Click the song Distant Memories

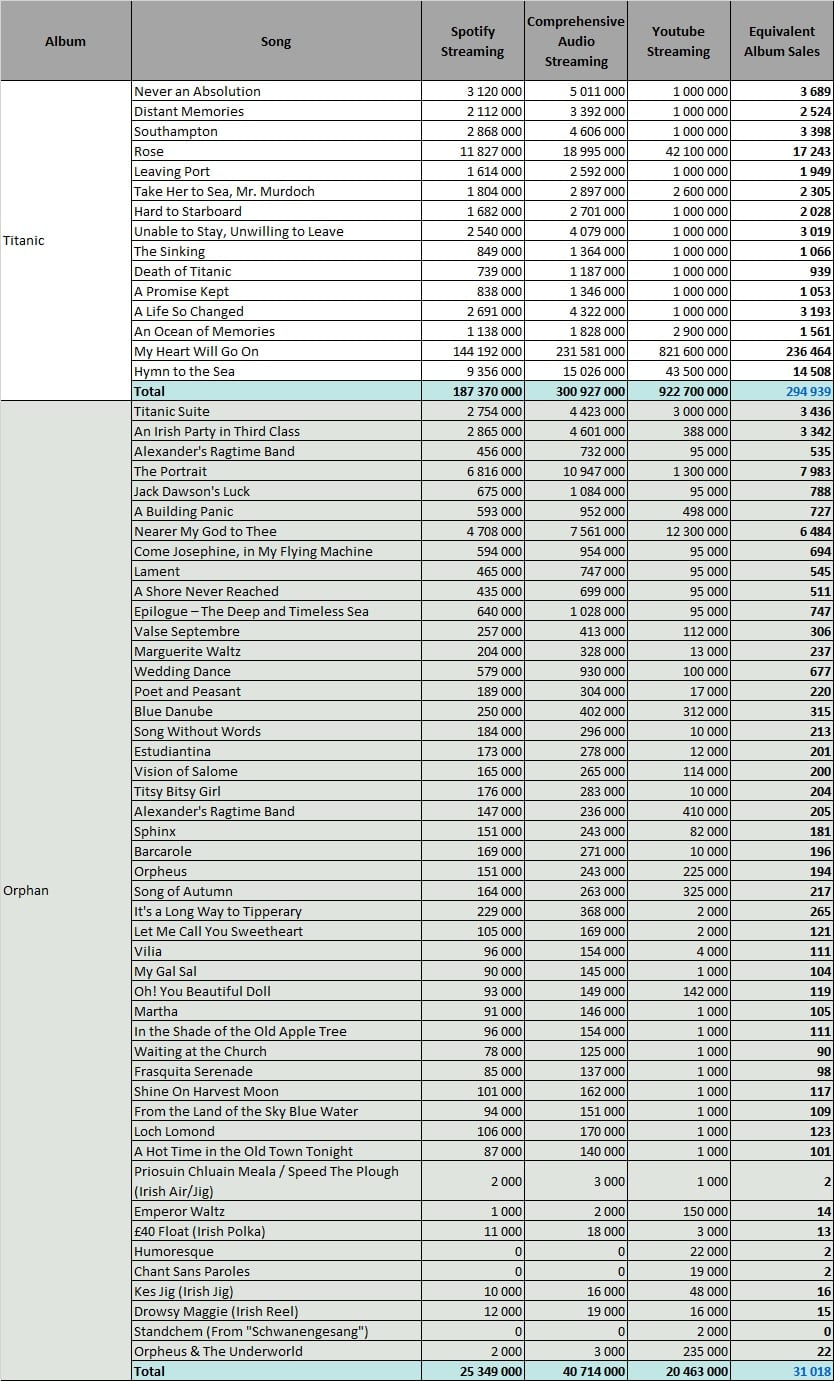189,111
